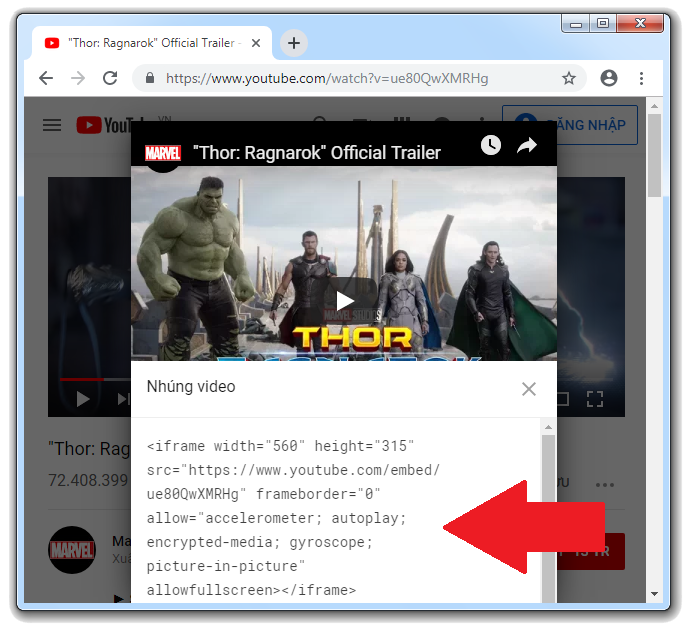Enter fullscreen on the background video player

point(595,399)
